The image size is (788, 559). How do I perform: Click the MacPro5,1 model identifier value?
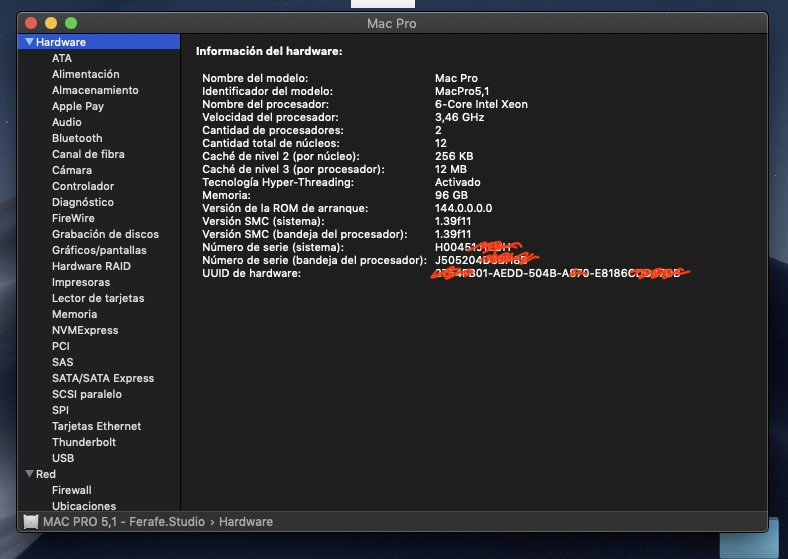tap(462, 91)
